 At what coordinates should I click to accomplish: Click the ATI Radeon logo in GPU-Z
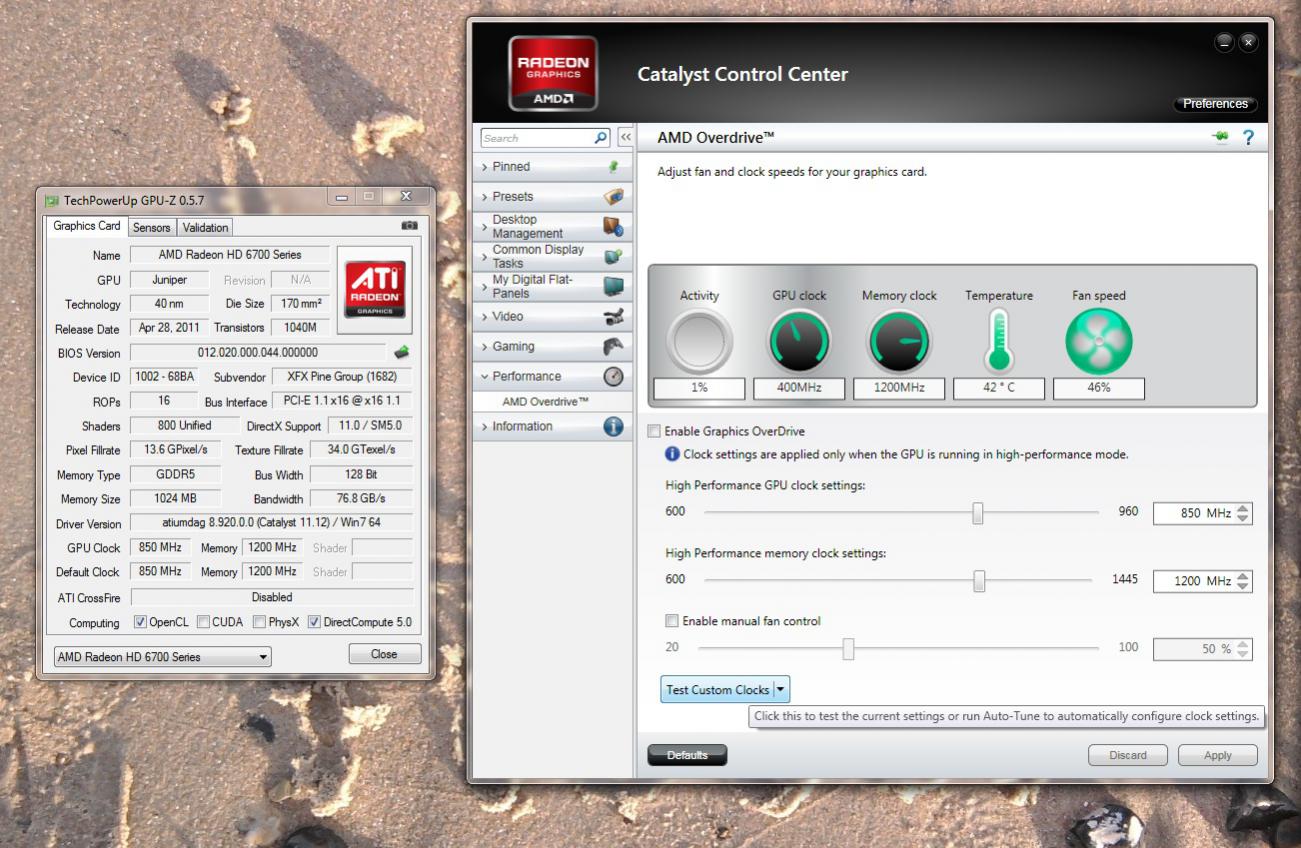tap(375, 290)
